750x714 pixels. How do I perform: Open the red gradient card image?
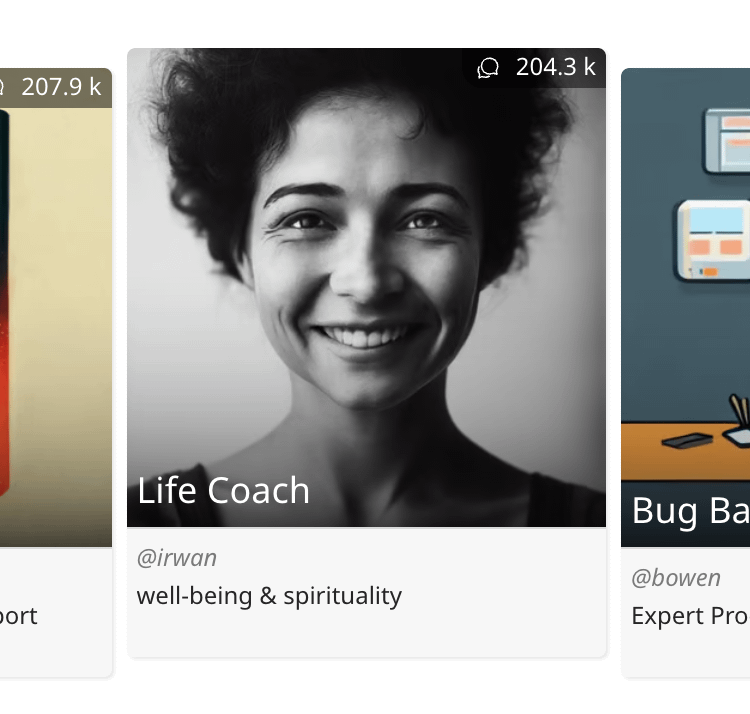56,327
